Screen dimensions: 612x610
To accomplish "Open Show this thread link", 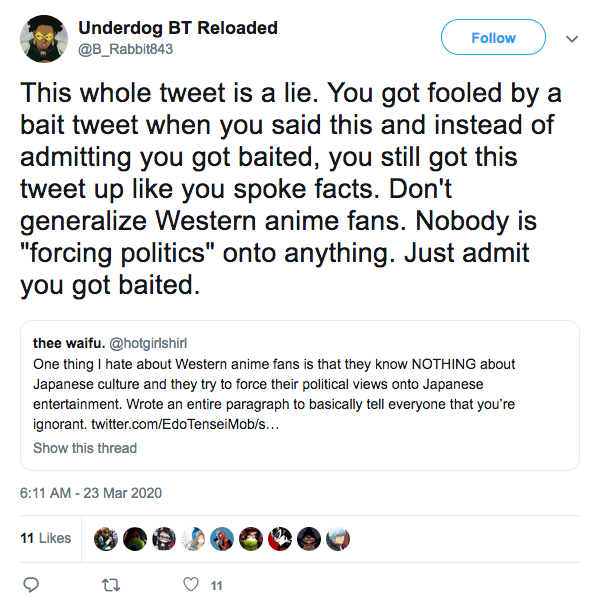I will [85, 448].
